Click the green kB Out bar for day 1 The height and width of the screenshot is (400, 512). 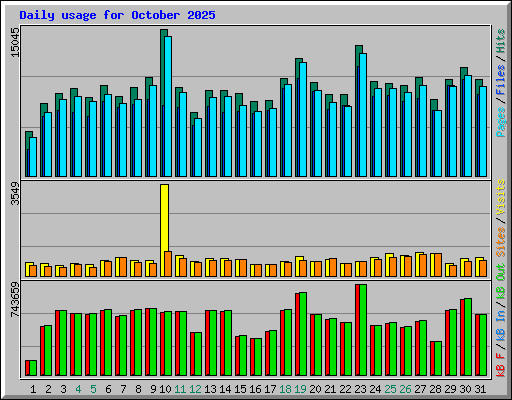(x=33, y=368)
